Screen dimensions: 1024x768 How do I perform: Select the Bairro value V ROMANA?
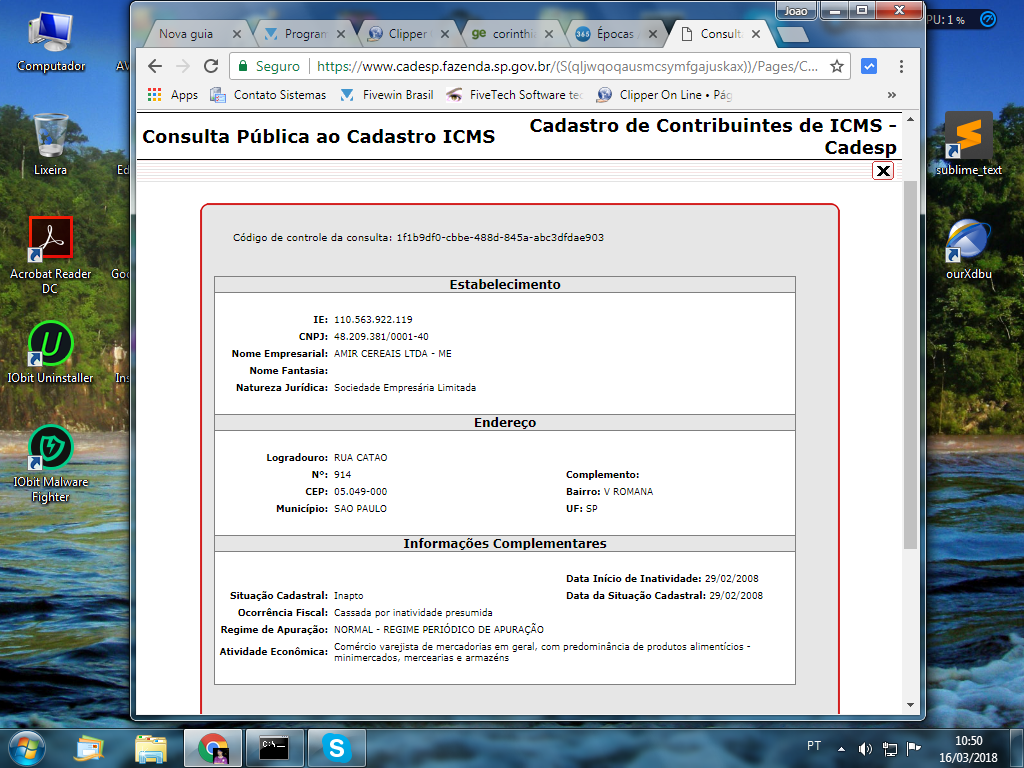point(628,491)
